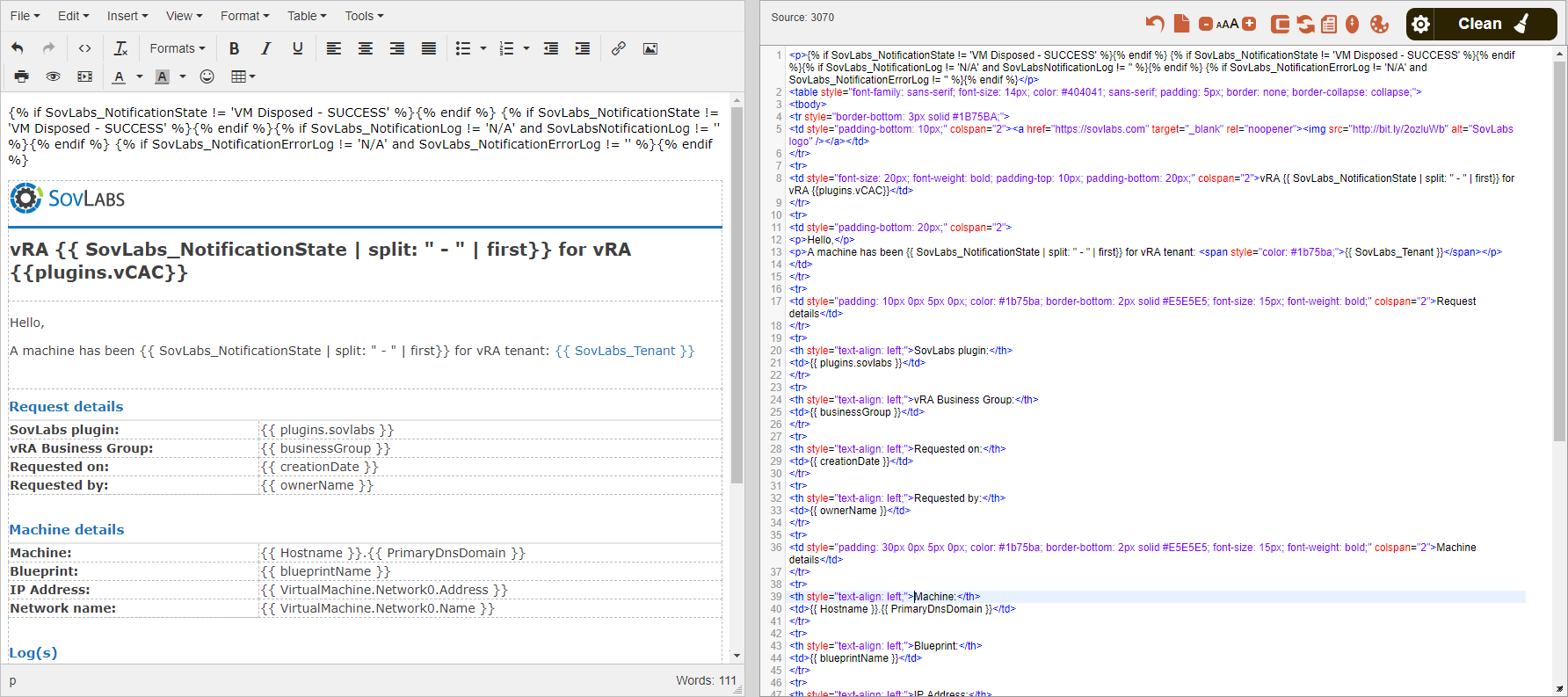Open the text color picker arrow

pos(140,76)
